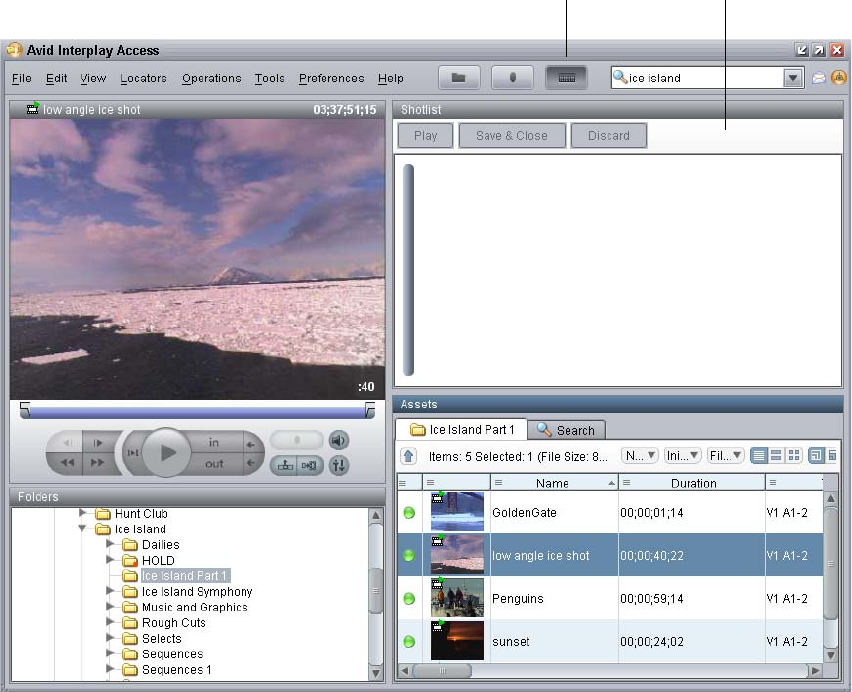
Task: Click the add to shotlist icon
Action: [285, 465]
